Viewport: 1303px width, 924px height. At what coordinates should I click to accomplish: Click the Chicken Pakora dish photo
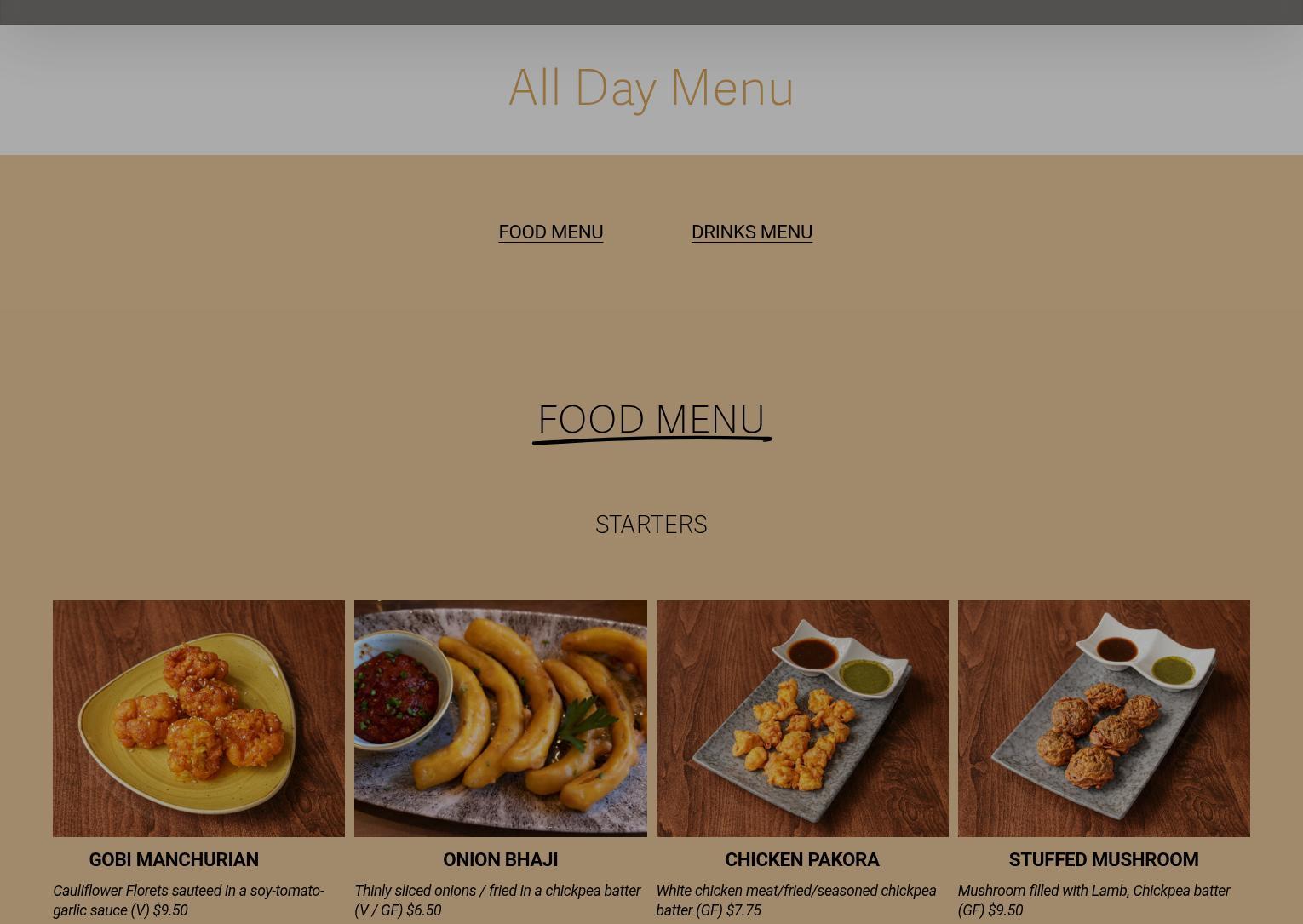coord(802,718)
